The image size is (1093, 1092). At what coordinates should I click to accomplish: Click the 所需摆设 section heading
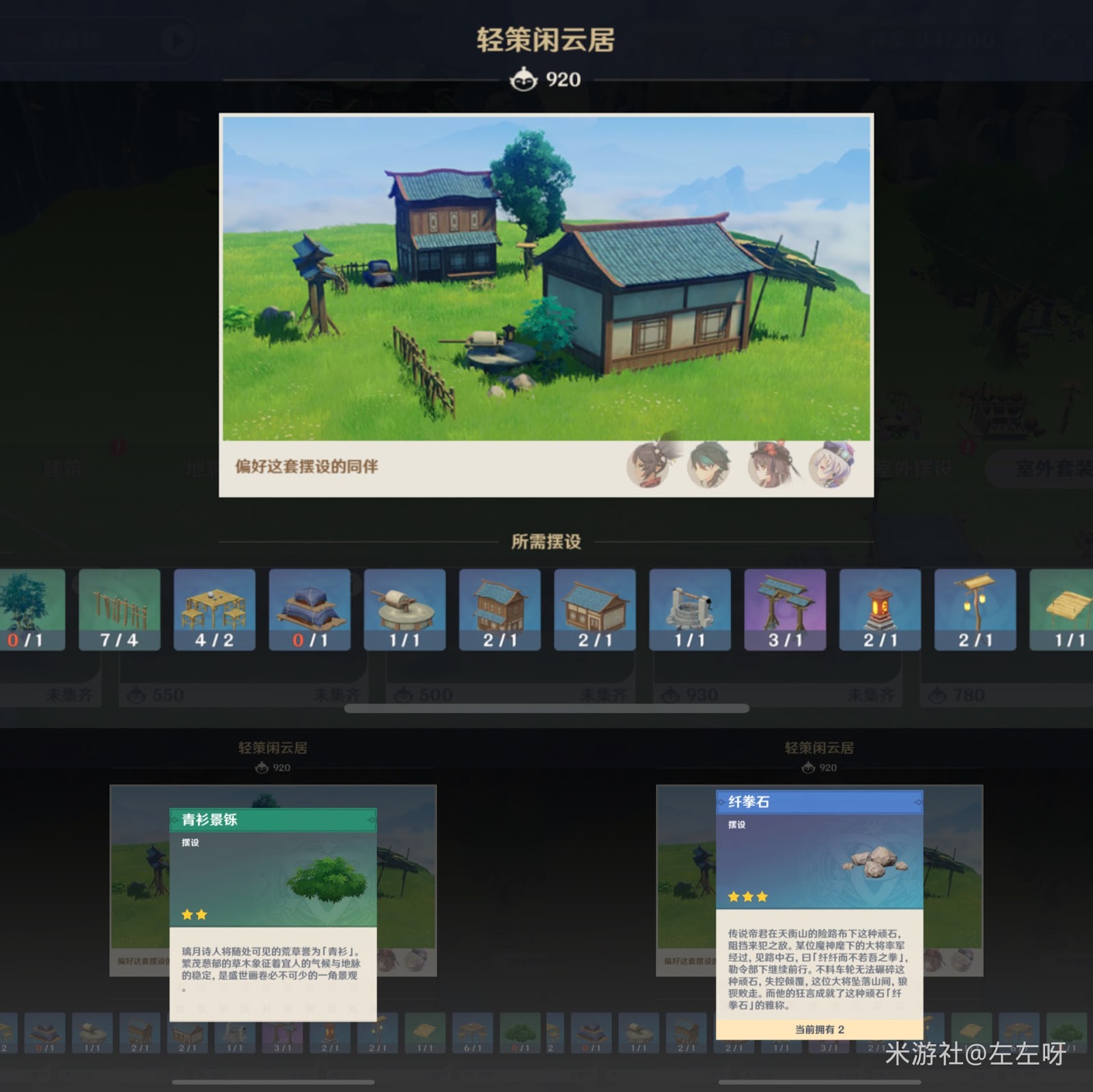[546, 542]
